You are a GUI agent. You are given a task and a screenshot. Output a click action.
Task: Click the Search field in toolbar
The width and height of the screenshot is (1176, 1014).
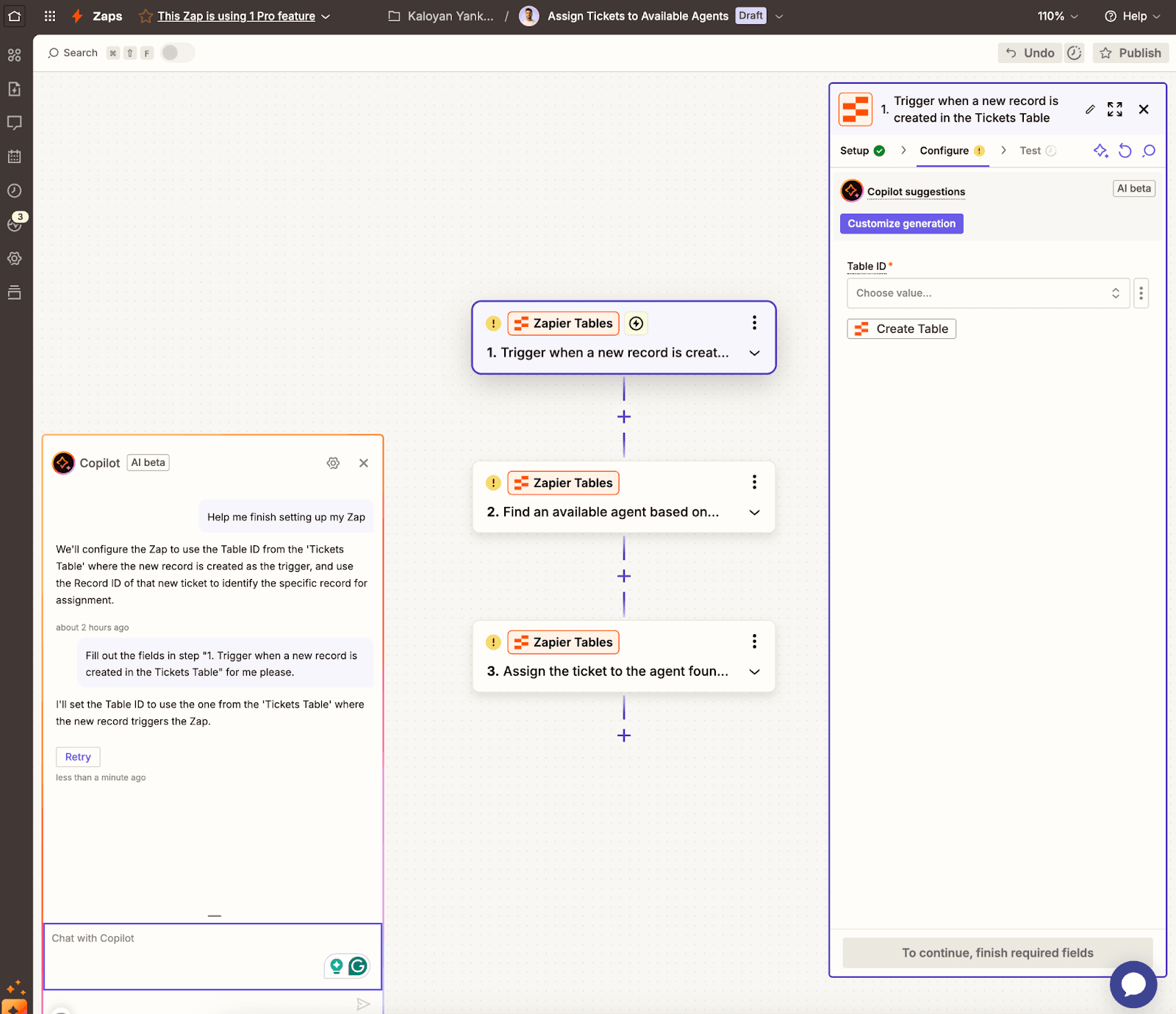click(73, 53)
